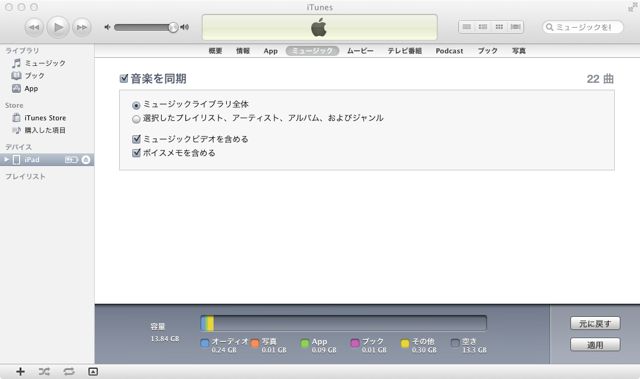Click the yellow その他 color swatch

[405, 344]
